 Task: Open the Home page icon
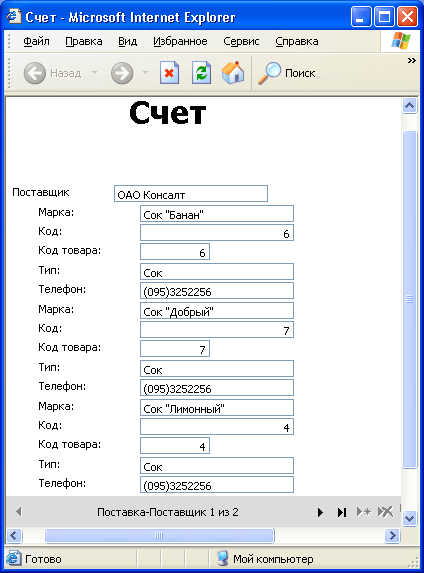[x=233, y=73]
